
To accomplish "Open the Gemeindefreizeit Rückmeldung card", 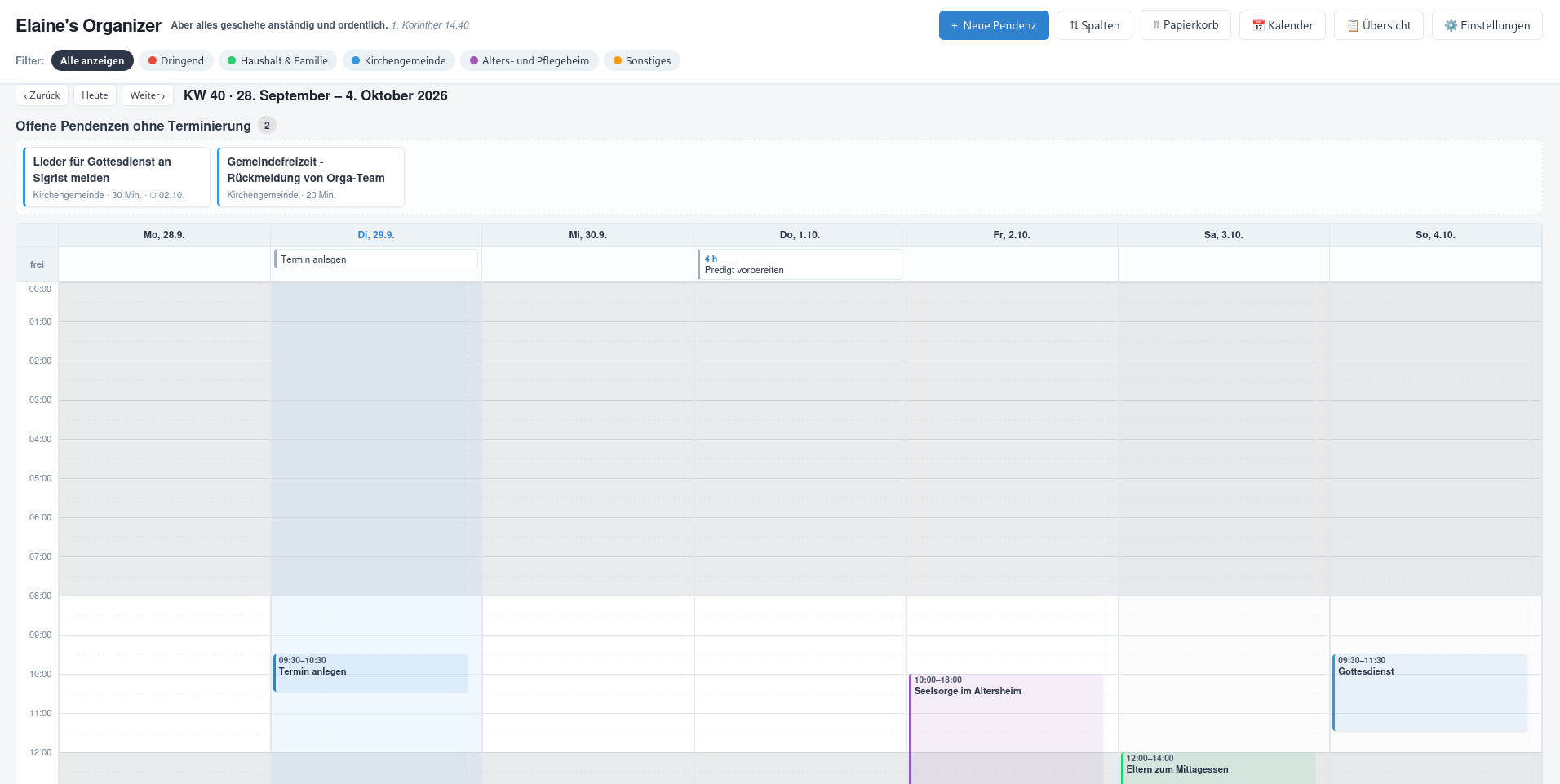I will [x=311, y=177].
